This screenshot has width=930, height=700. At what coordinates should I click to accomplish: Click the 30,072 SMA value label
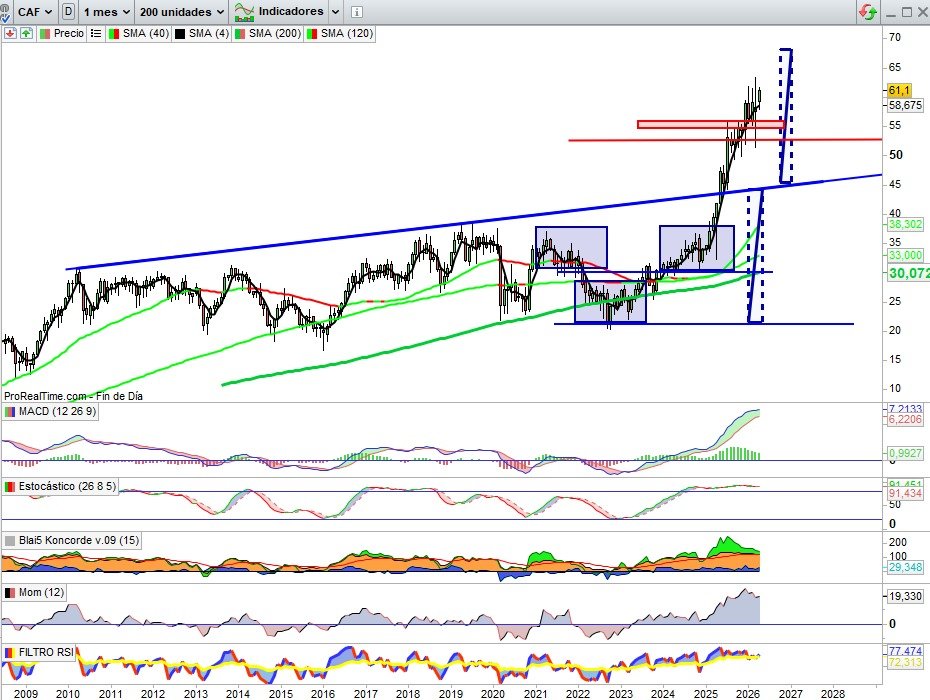pos(908,273)
